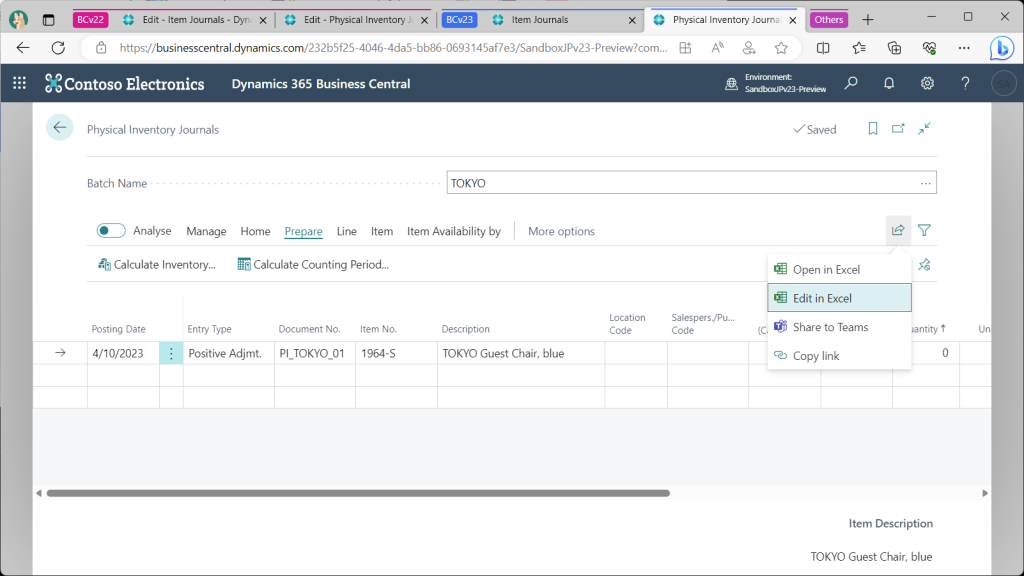Choose Copy link
The image size is (1024, 576).
(x=839, y=356)
